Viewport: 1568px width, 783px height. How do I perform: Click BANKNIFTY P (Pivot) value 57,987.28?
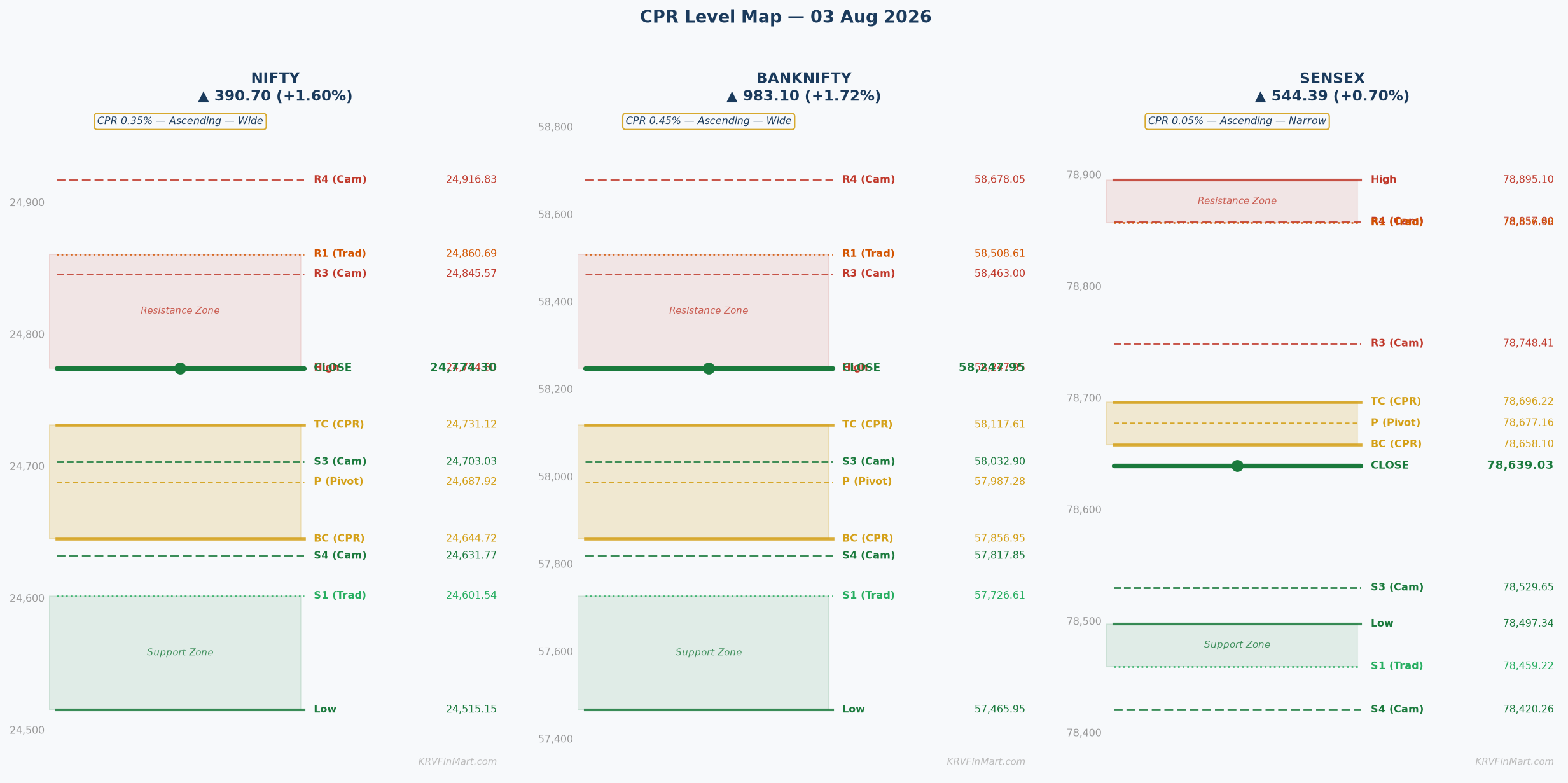1000,482
